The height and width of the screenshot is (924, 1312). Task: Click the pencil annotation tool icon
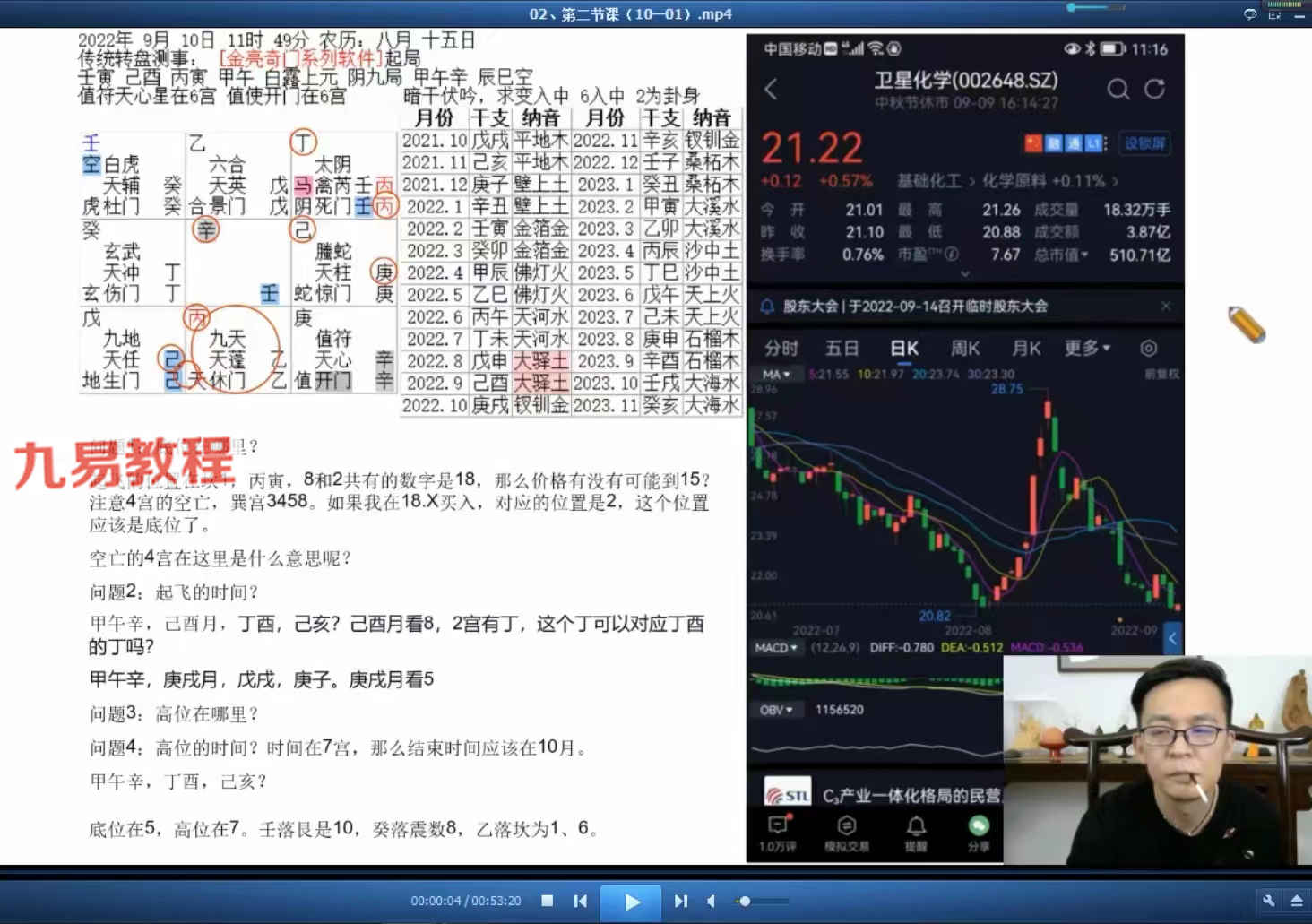pyautogui.click(x=1247, y=324)
